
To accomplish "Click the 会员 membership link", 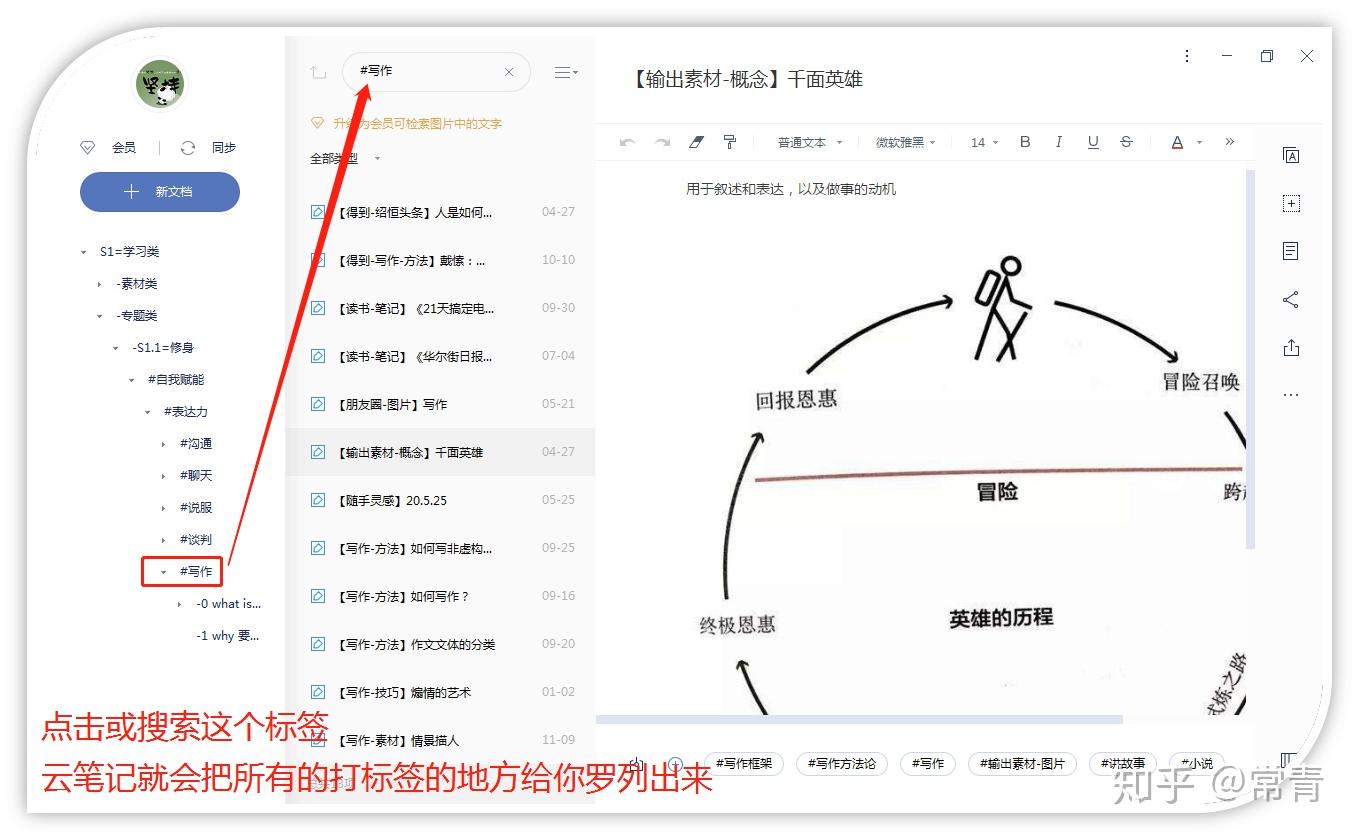I will tap(124, 147).
